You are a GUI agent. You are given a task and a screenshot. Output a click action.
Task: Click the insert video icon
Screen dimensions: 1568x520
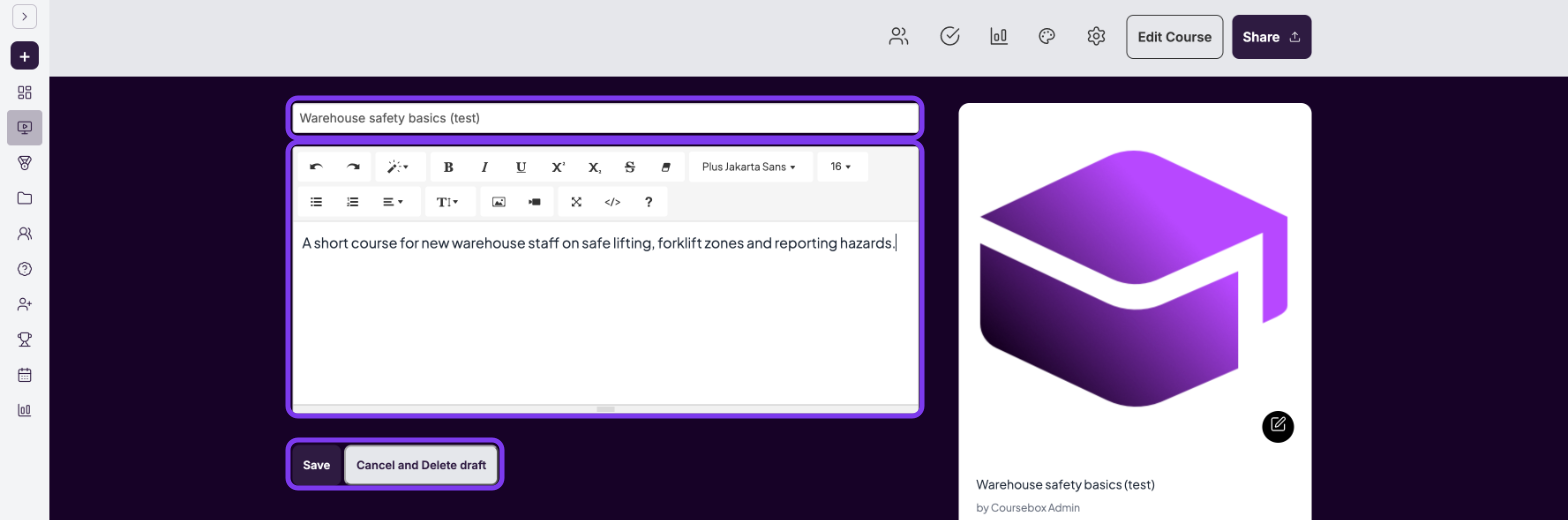535,202
